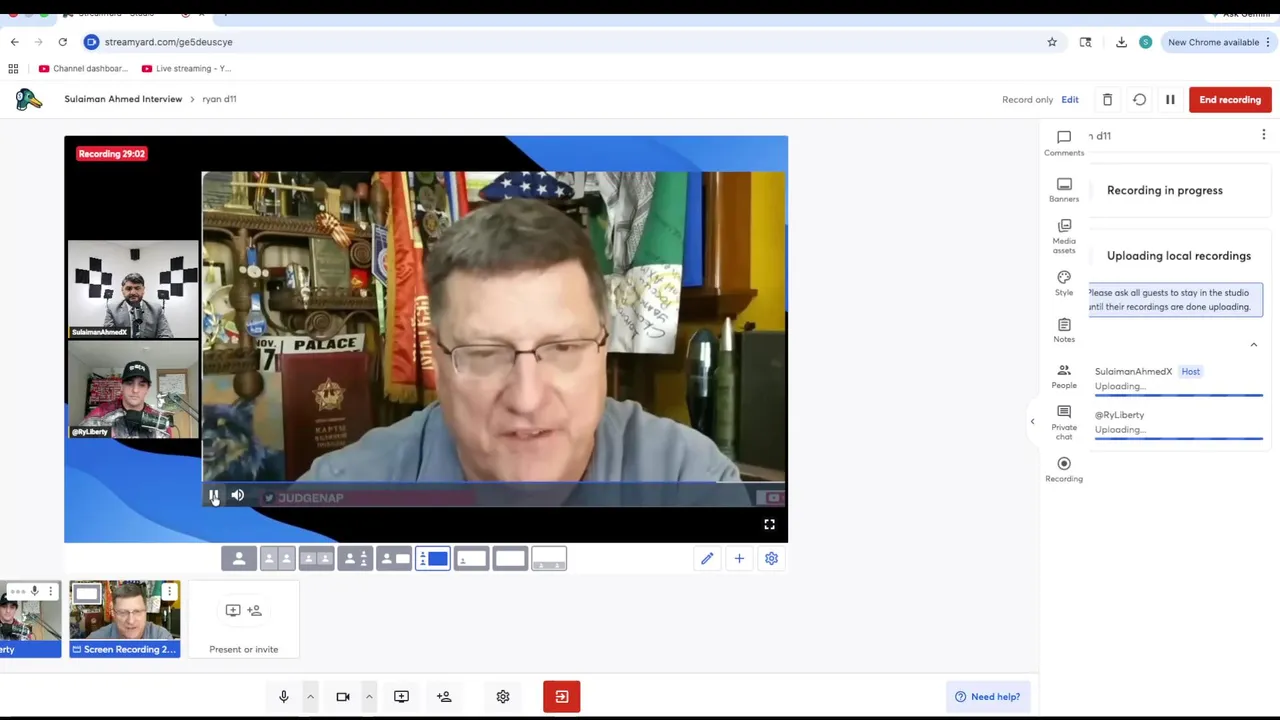The image size is (1280, 720).
Task: Expand the camera options caret
Action: 369,697
